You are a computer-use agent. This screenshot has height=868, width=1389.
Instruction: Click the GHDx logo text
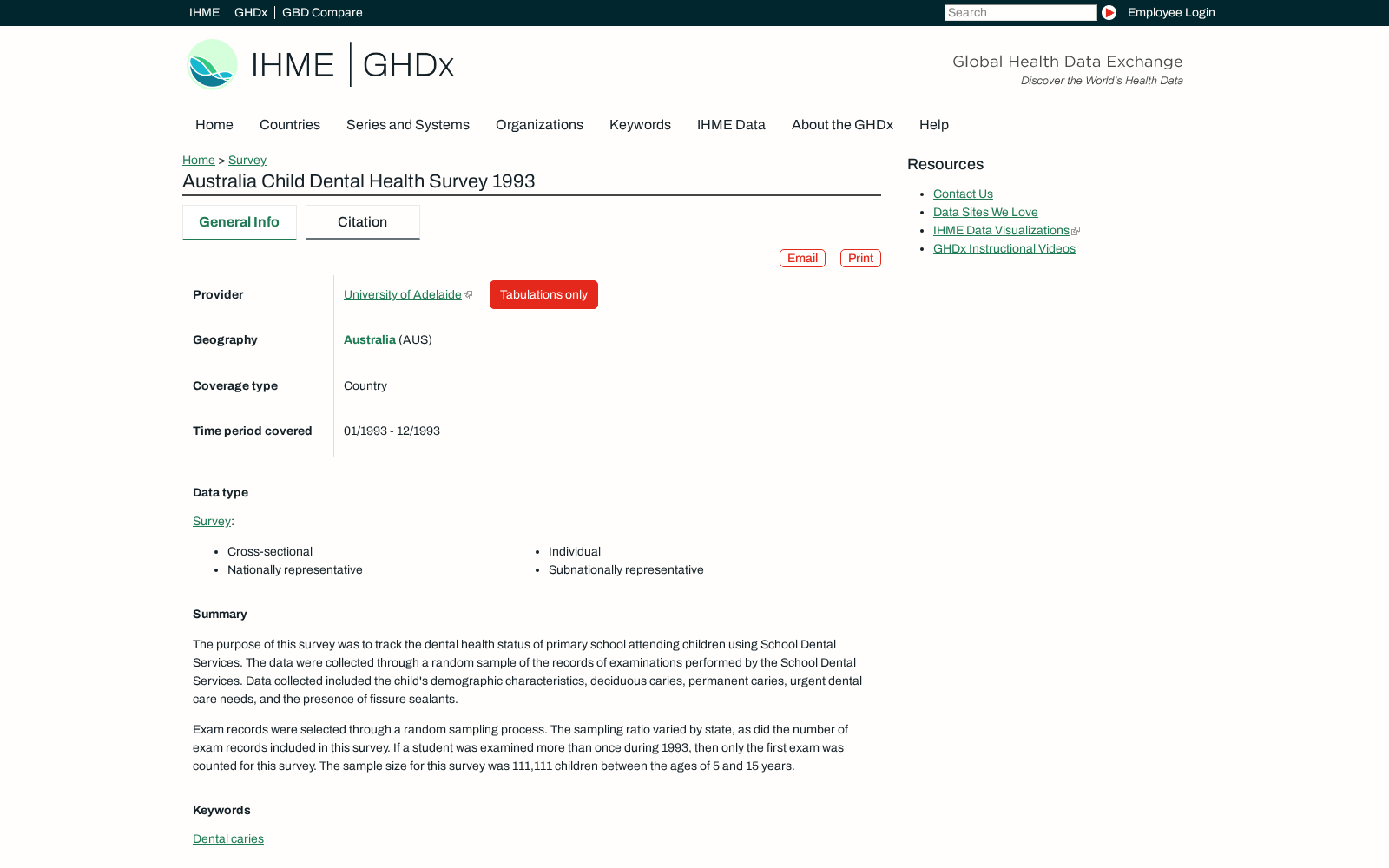(408, 65)
